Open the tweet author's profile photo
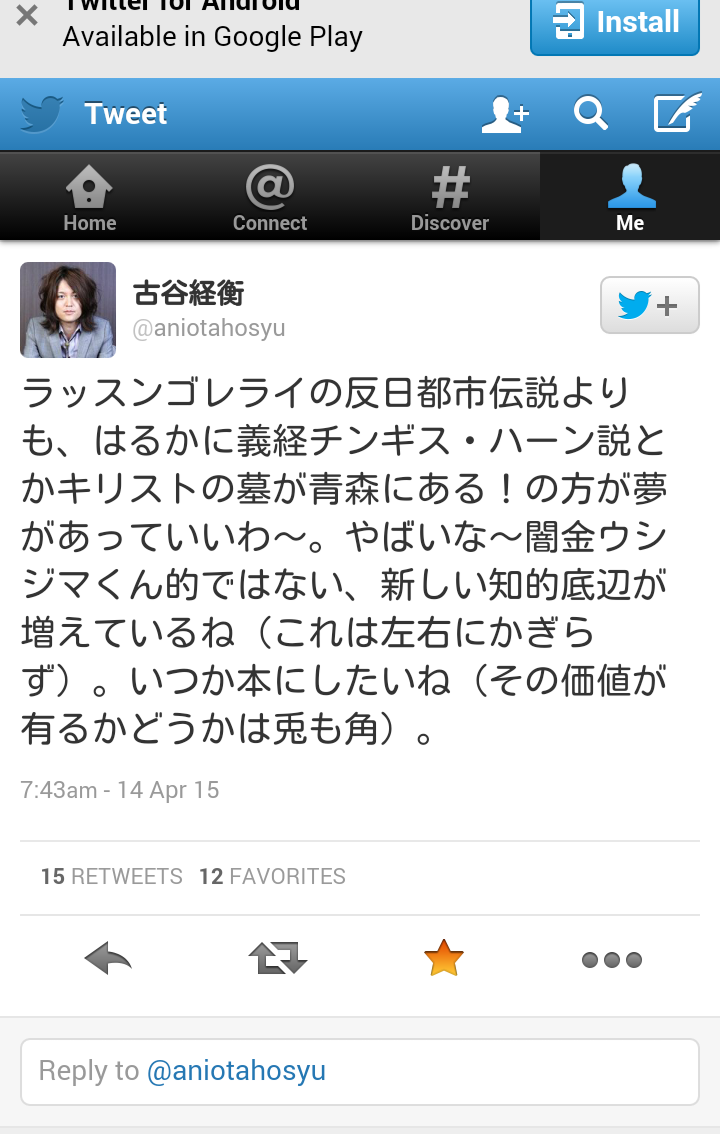Viewport: 720px width, 1134px height. pyautogui.click(x=68, y=310)
